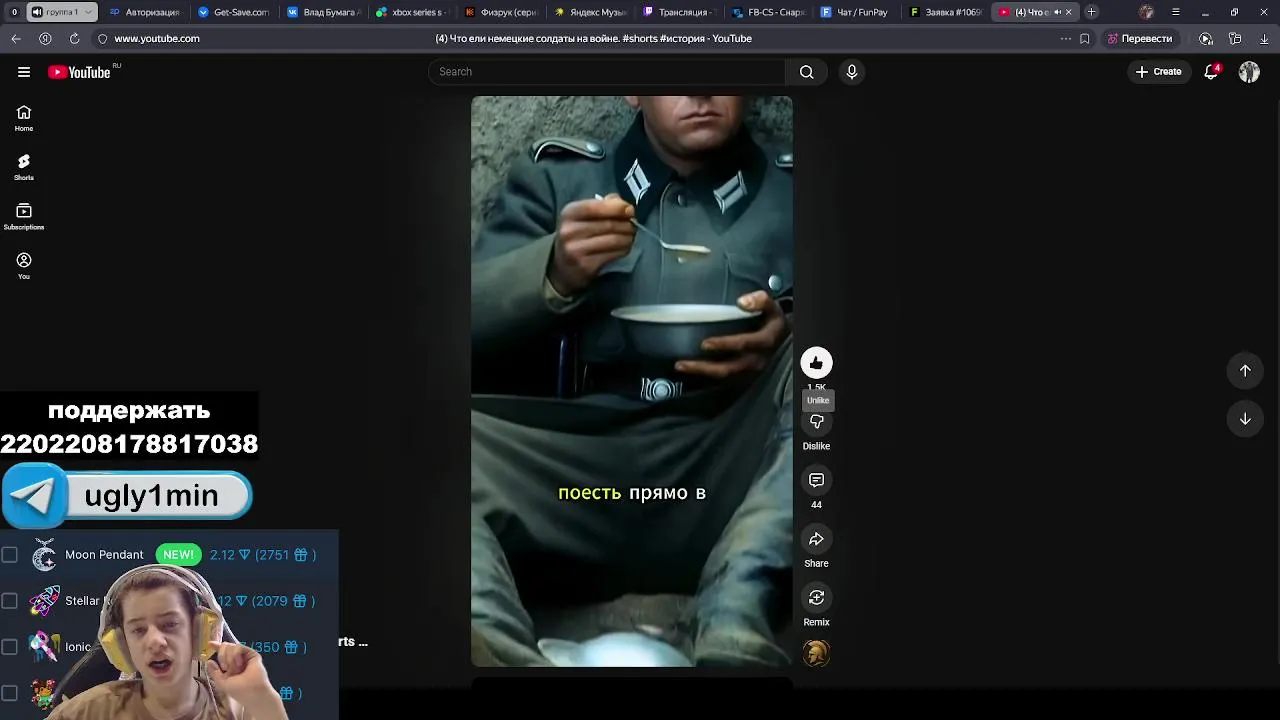Image resolution: width=1280 pixels, height=720 pixels.
Task: Click the 2.12 (2751) price text
Action: [263, 555]
